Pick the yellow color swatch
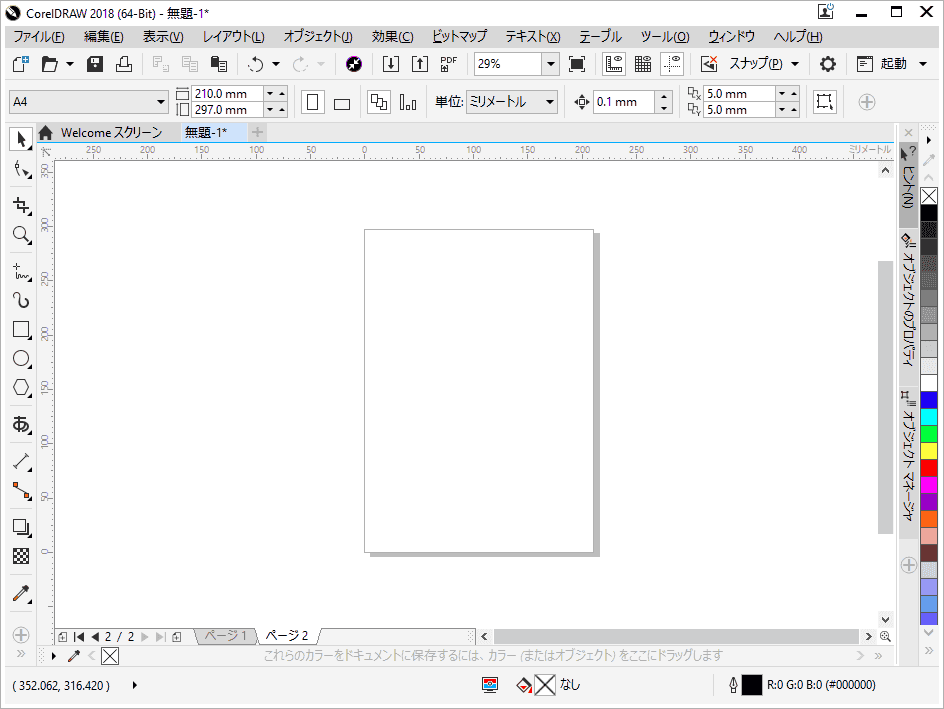Image resolution: width=944 pixels, height=709 pixels. pyautogui.click(x=929, y=451)
